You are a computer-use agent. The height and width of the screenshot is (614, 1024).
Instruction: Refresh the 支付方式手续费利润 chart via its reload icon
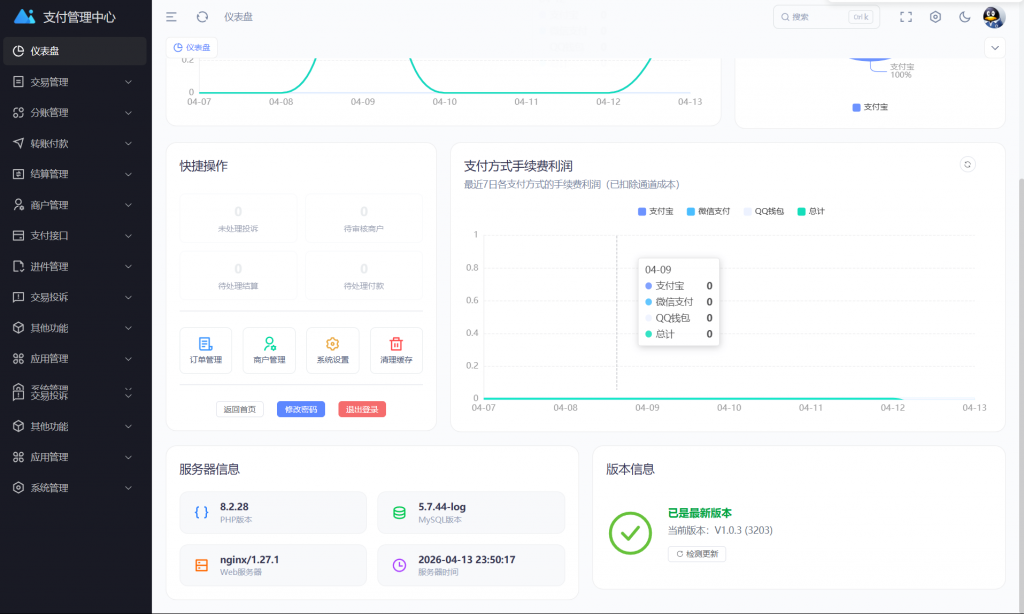[968, 164]
